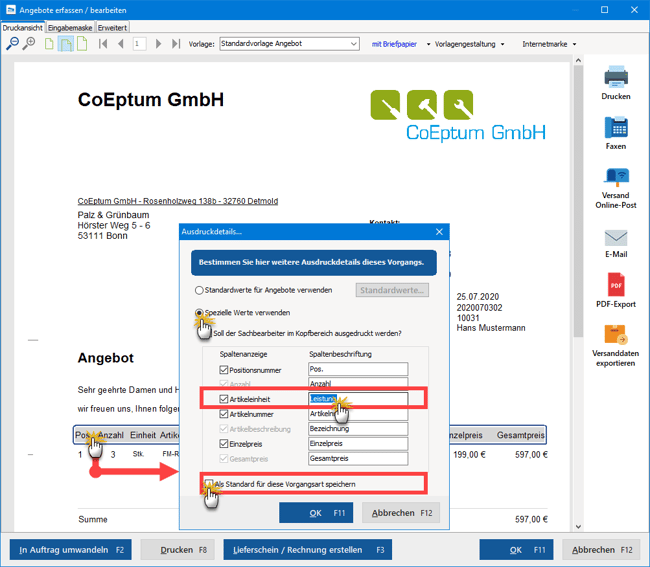The width and height of the screenshot is (650, 567).
Task: Click the Einzelpreis column label field
Action: click(x=357, y=443)
